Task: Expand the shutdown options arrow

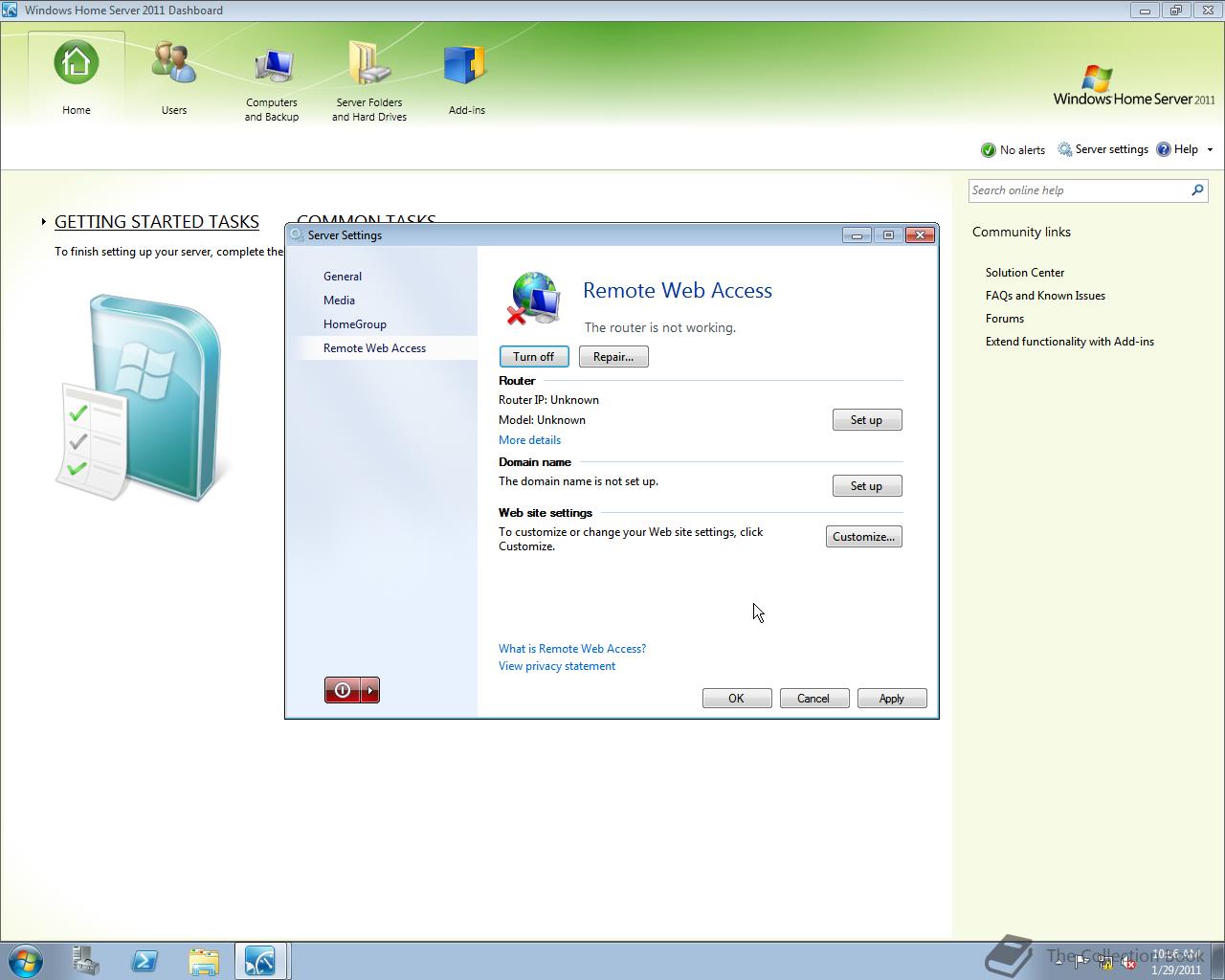Action: [370, 690]
